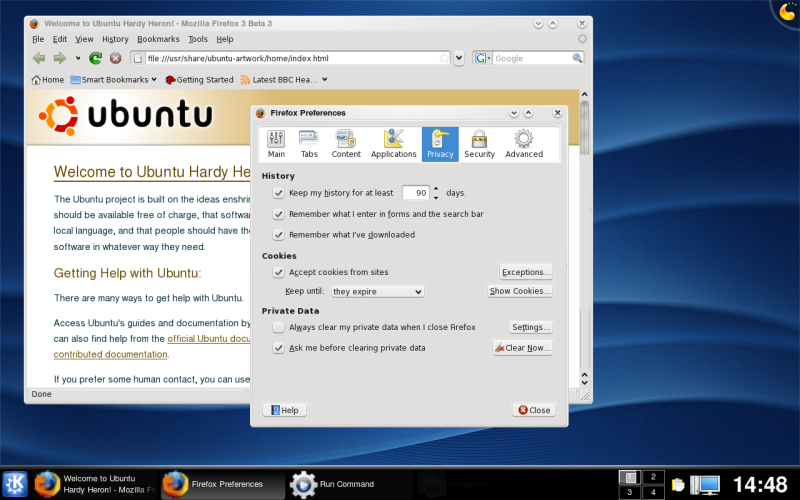Open back/forward history dropdown arrow
The height and width of the screenshot is (500, 800).
(x=78, y=58)
